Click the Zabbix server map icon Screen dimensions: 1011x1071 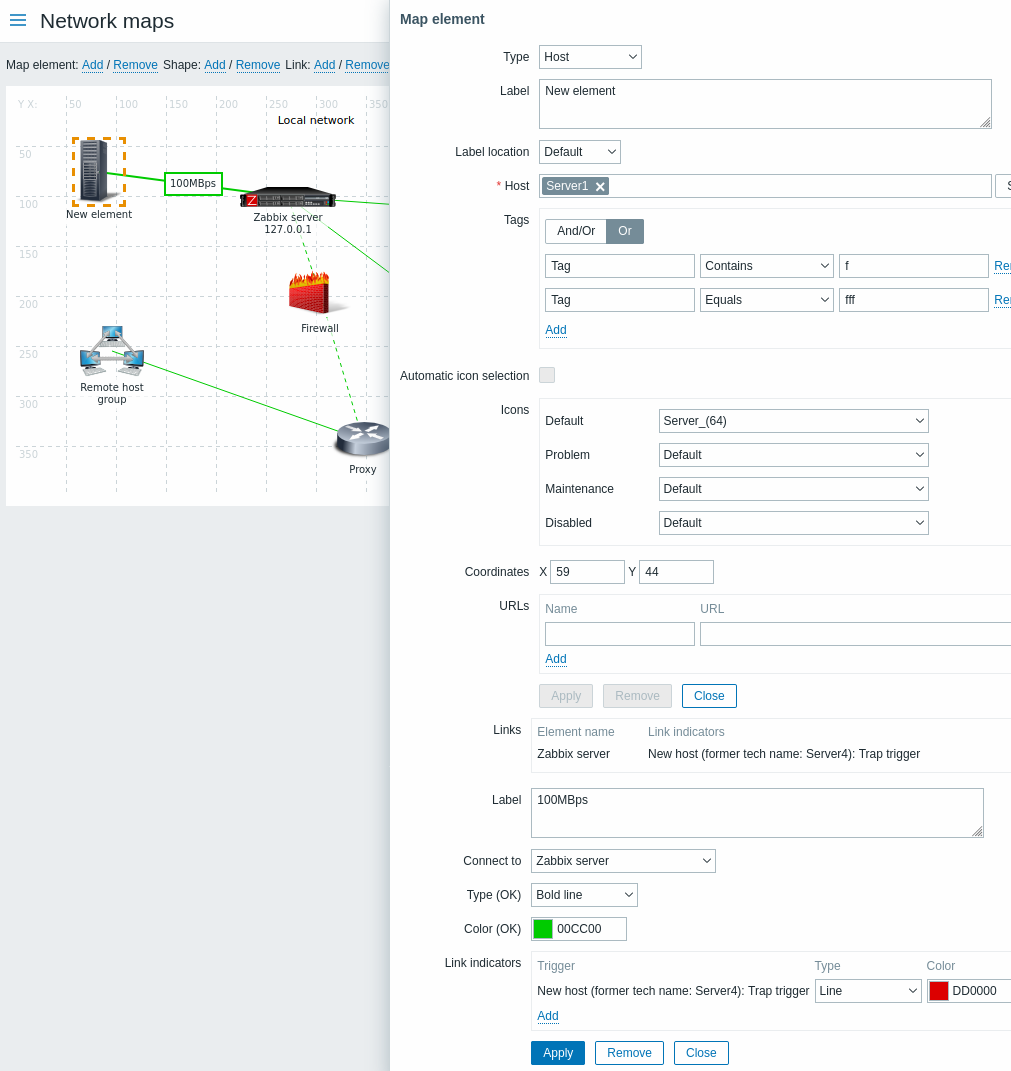(x=288, y=197)
